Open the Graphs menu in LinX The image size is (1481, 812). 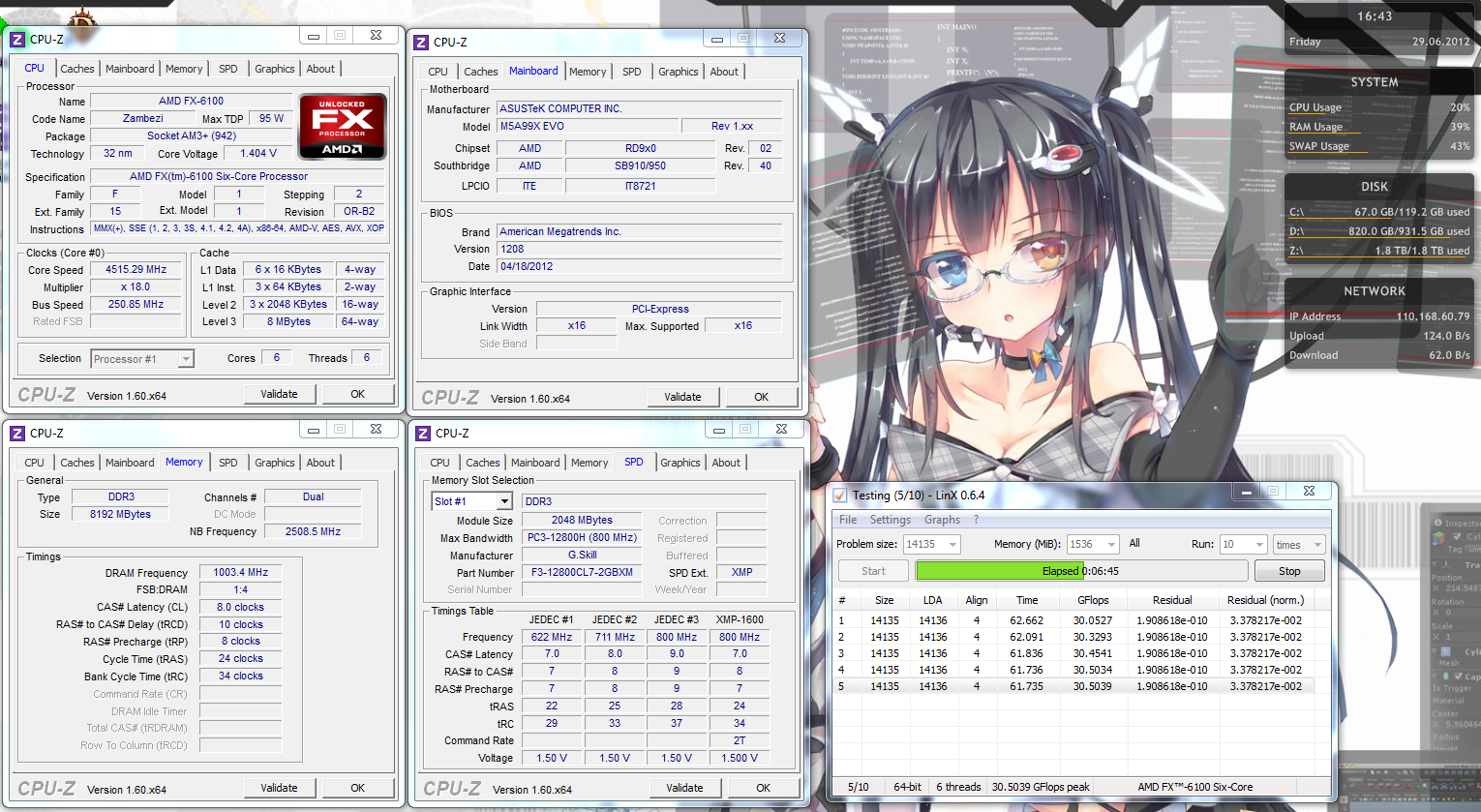click(x=942, y=520)
